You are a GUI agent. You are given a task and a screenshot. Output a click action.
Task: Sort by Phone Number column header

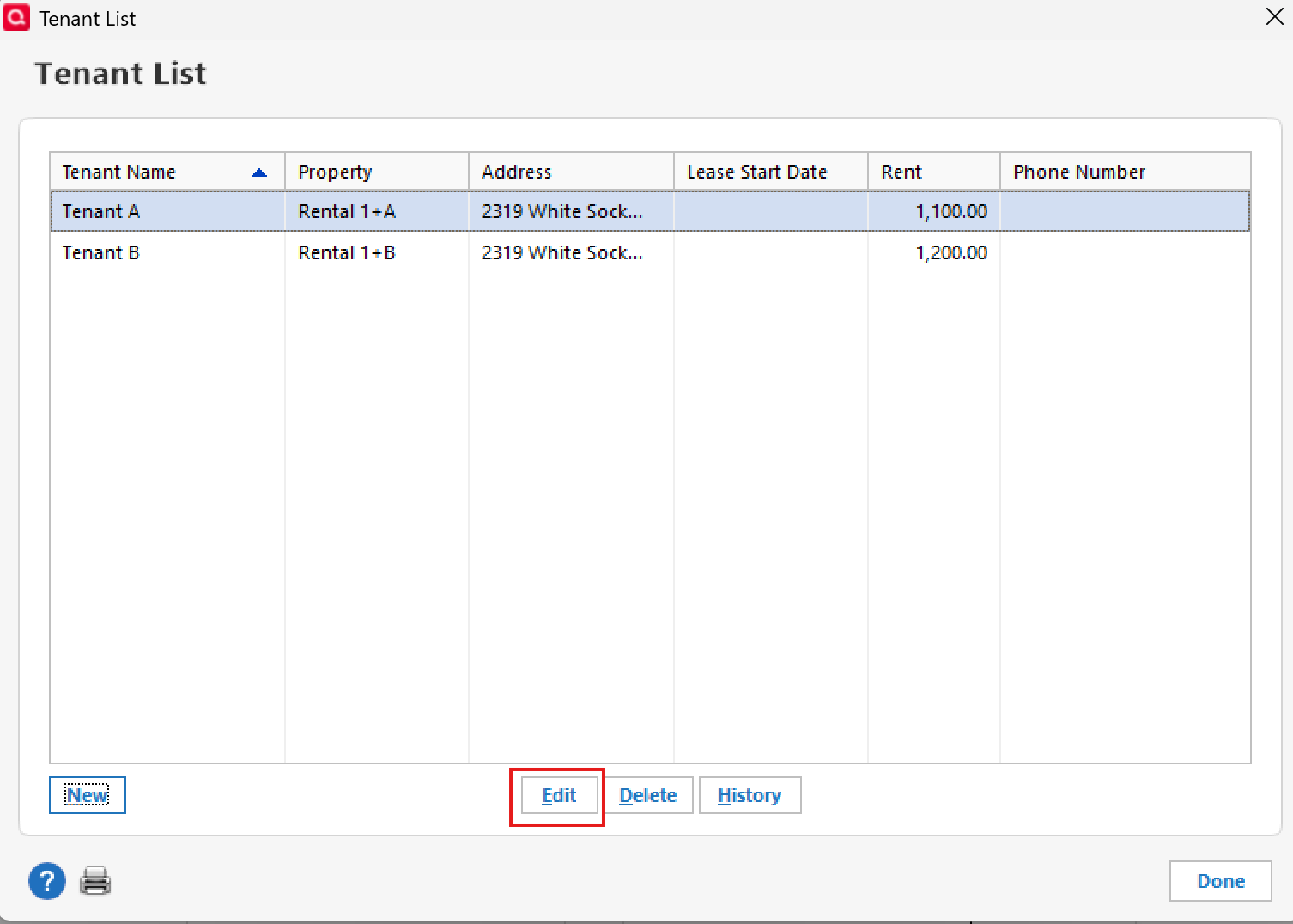click(x=1126, y=172)
